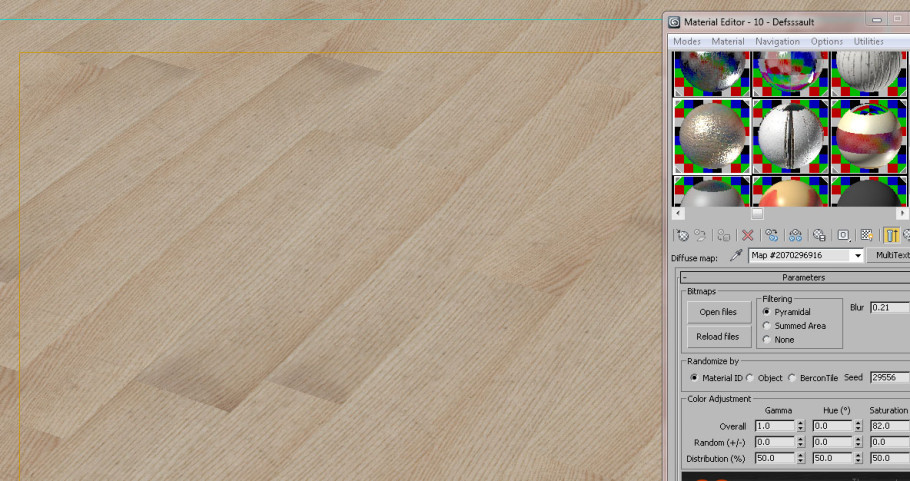Click the Random Saturation value field

890,442
